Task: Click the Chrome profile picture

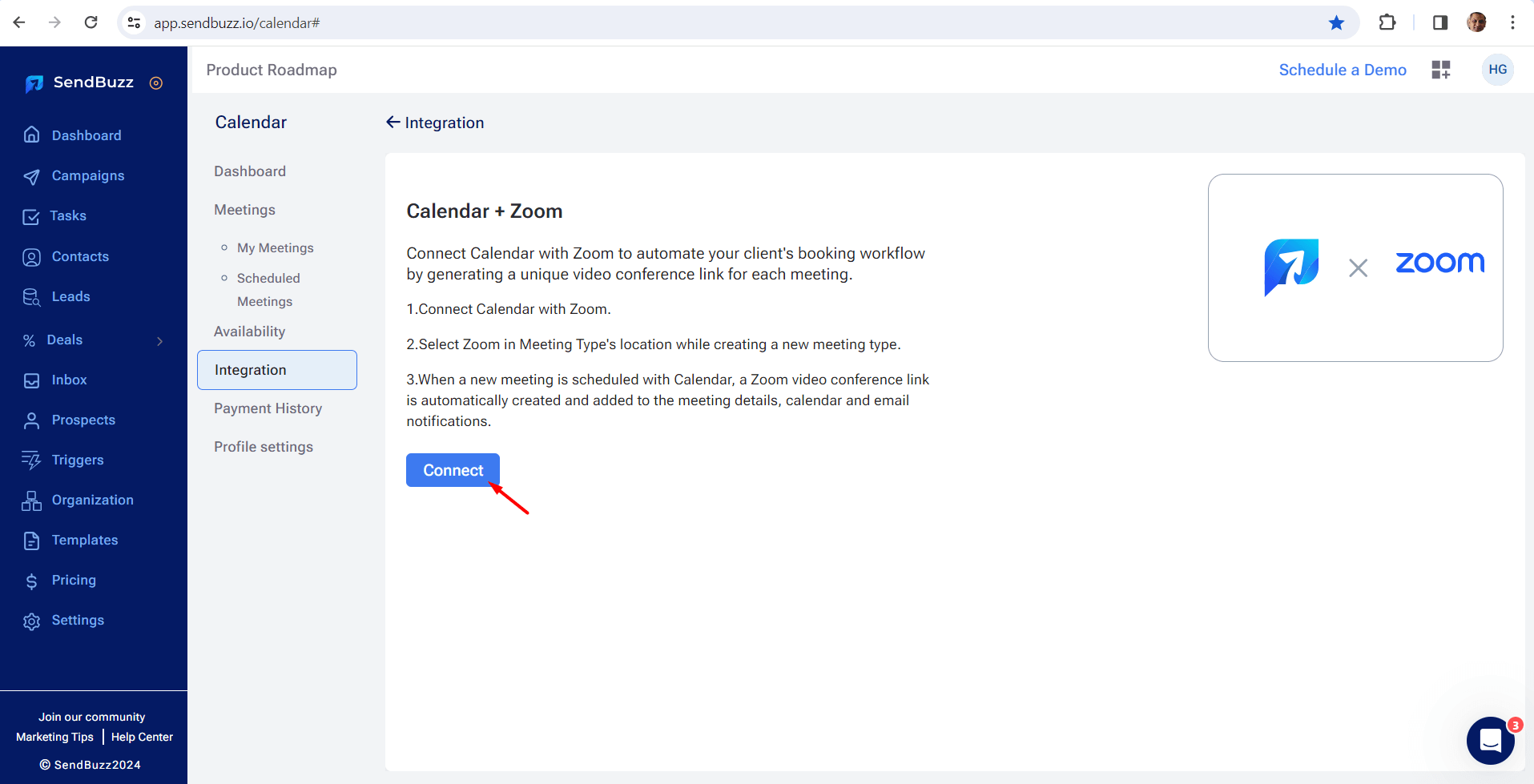Action: click(x=1476, y=22)
